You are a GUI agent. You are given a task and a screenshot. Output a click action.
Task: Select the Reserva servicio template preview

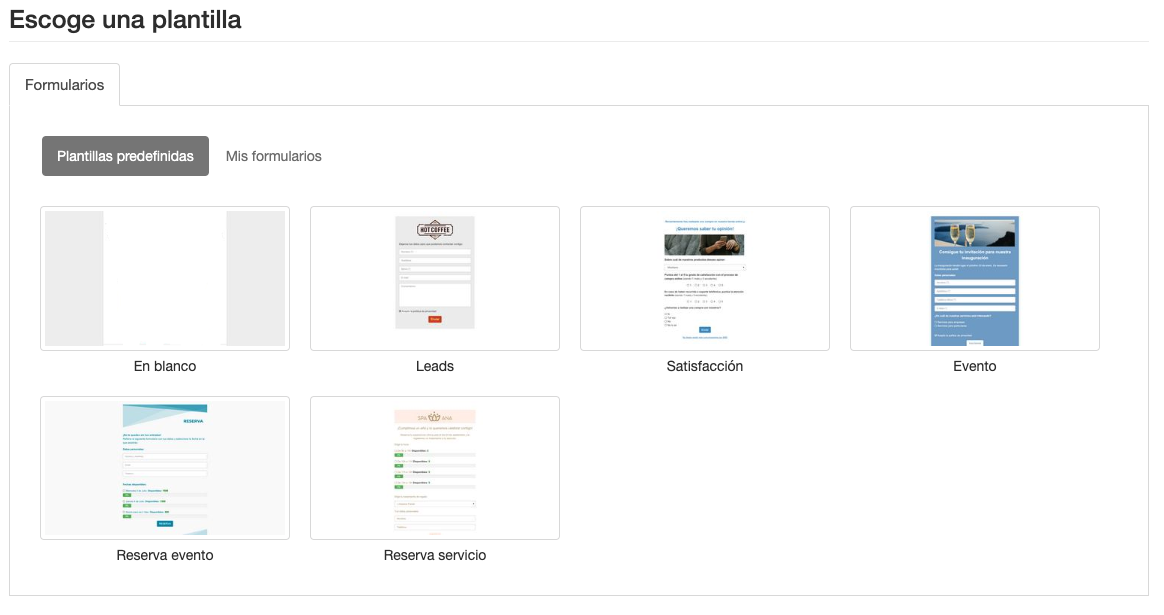tap(435, 468)
